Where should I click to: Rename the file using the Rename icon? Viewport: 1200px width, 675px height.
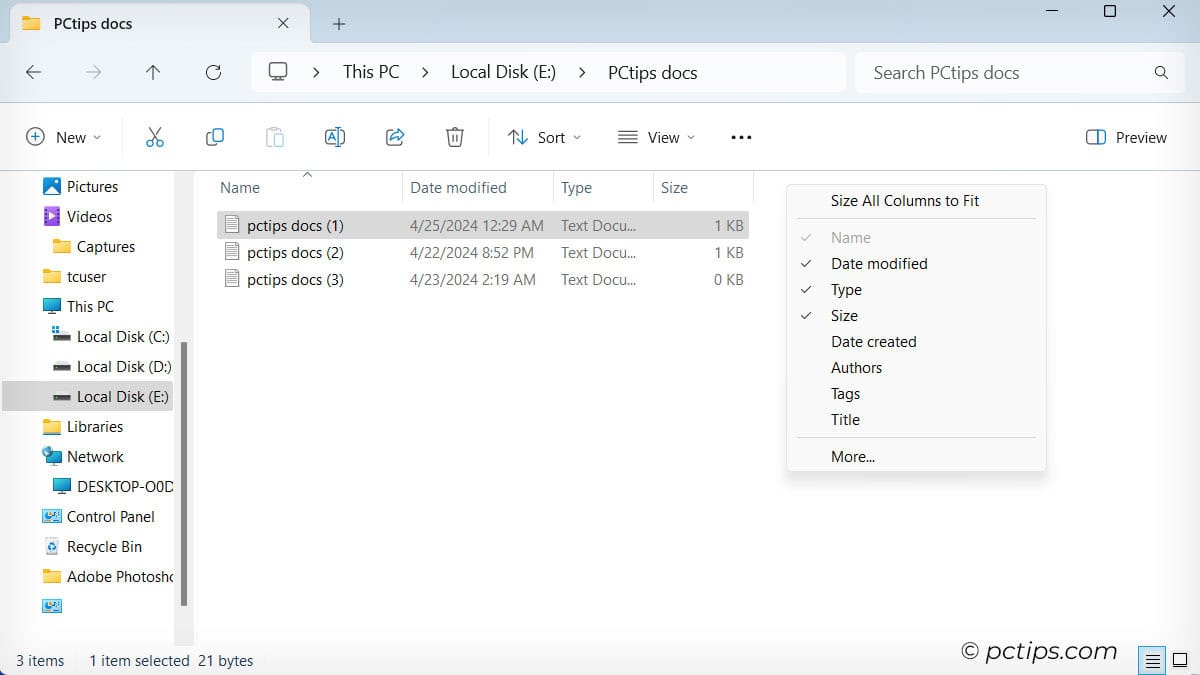[335, 137]
